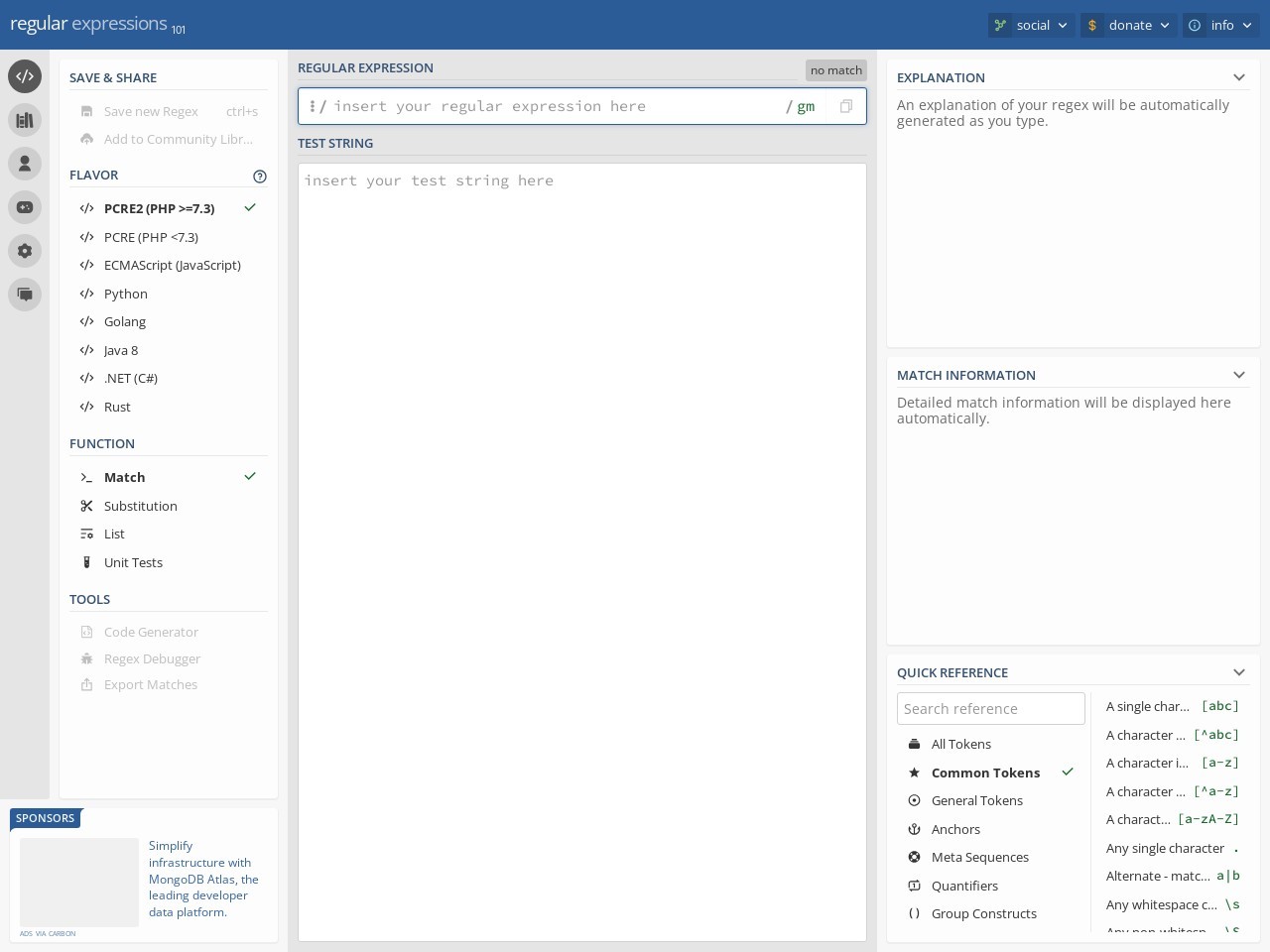
Task: Open the social dropdown menu
Action: pyautogui.click(x=1031, y=25)
